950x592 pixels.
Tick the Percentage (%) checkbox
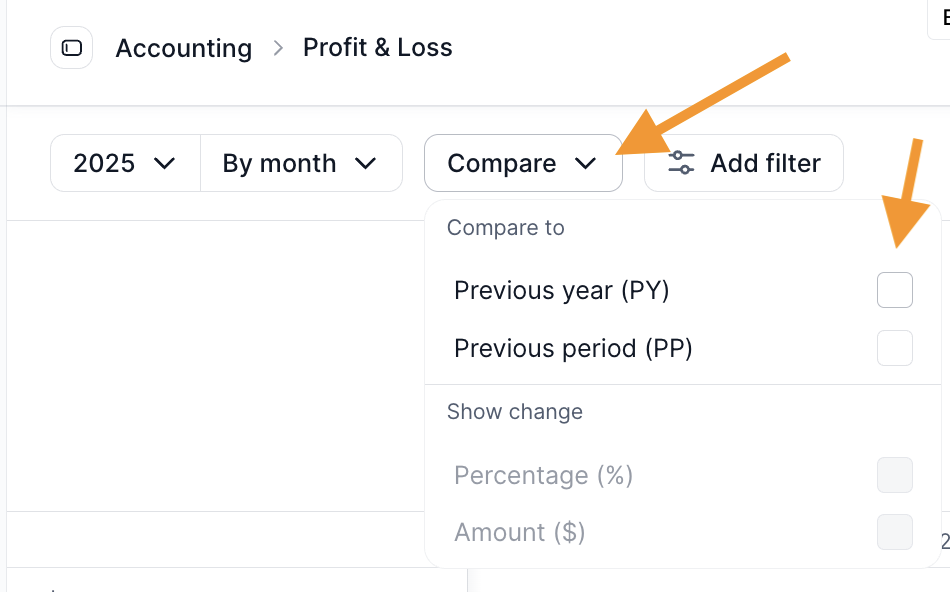tap(894, 475)
